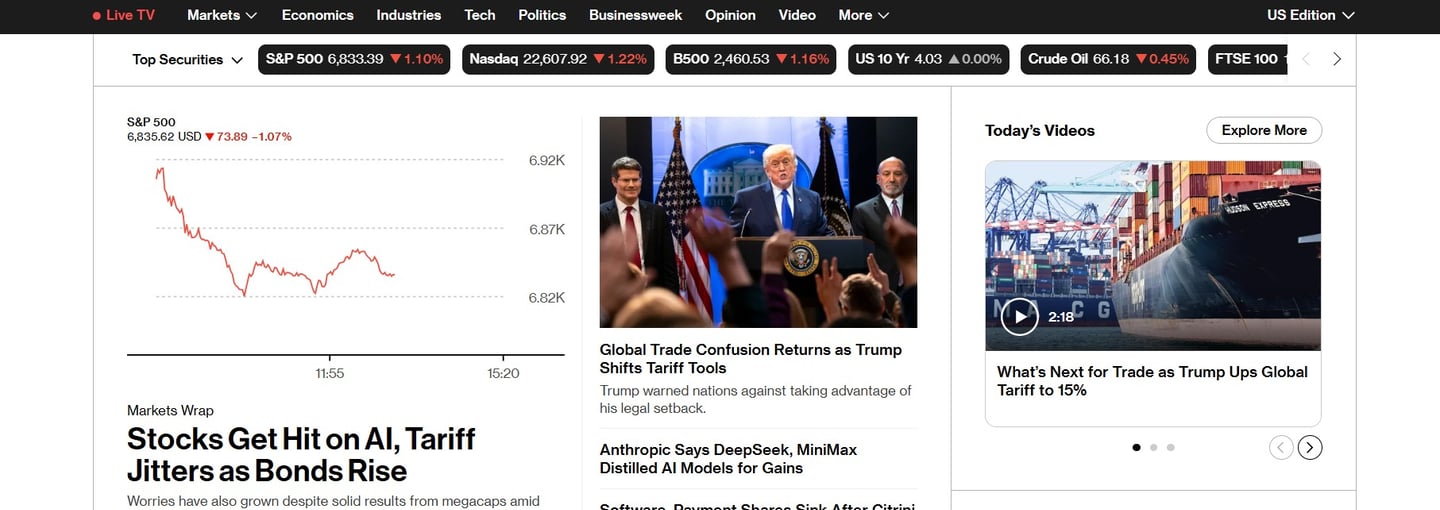Select the FTSE 100 ticker chip
1440x510 pixels.
[1246, 59]
